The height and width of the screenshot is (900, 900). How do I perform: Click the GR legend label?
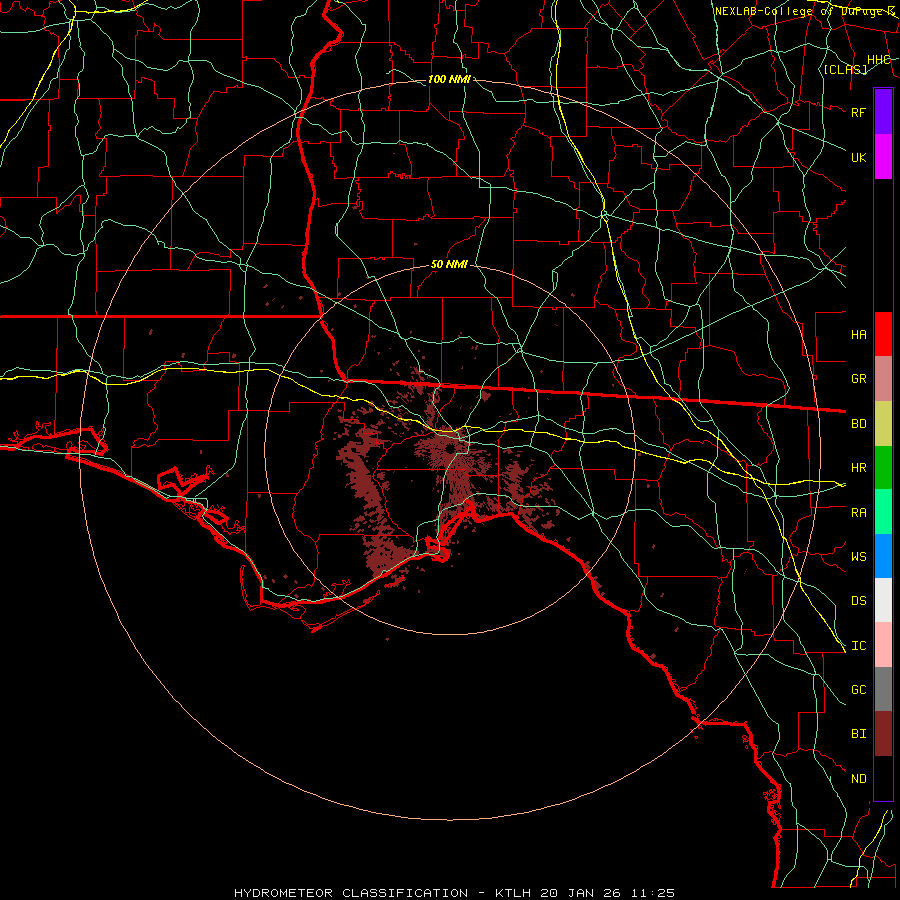(858, 379)
